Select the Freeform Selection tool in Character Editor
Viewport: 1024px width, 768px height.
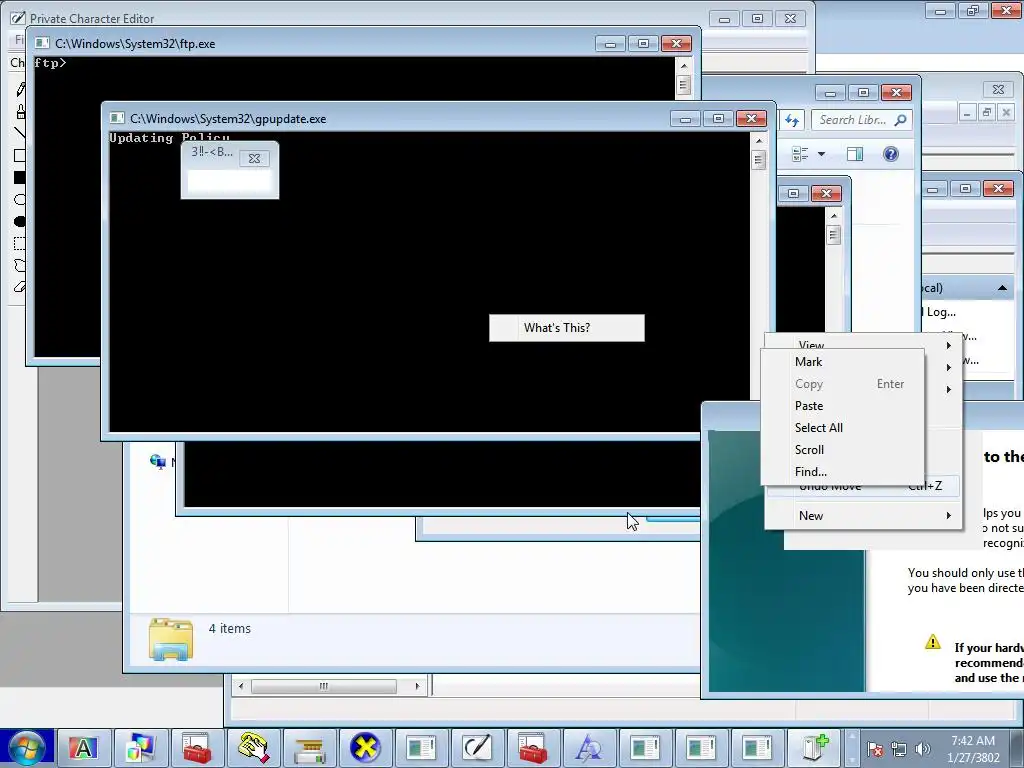20,265
